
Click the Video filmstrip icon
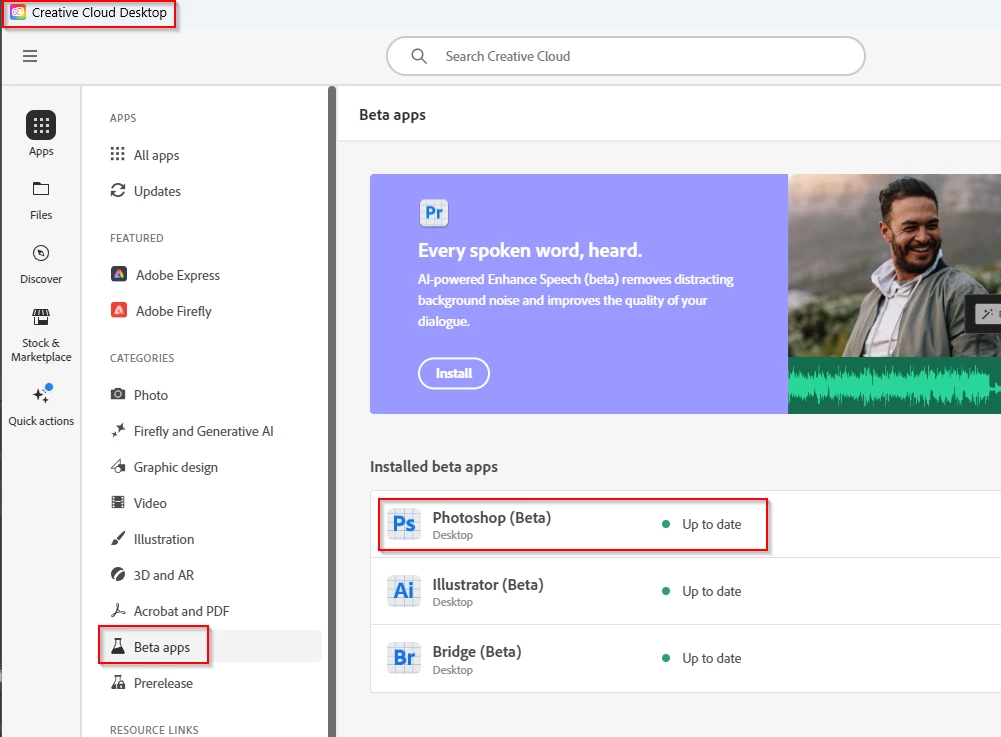tap(117, 502)
